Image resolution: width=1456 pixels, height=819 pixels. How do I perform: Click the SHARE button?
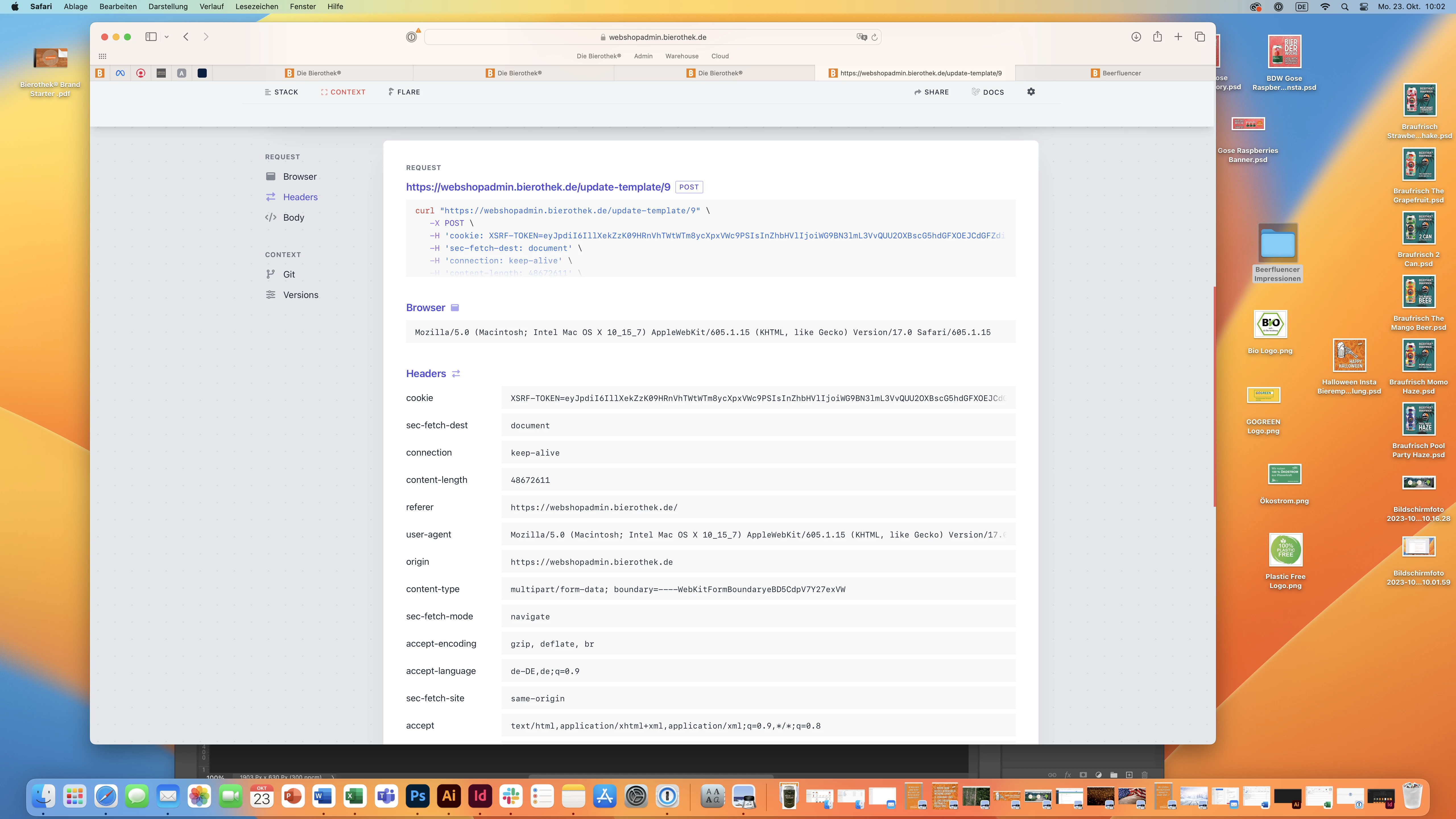[932, 92]
